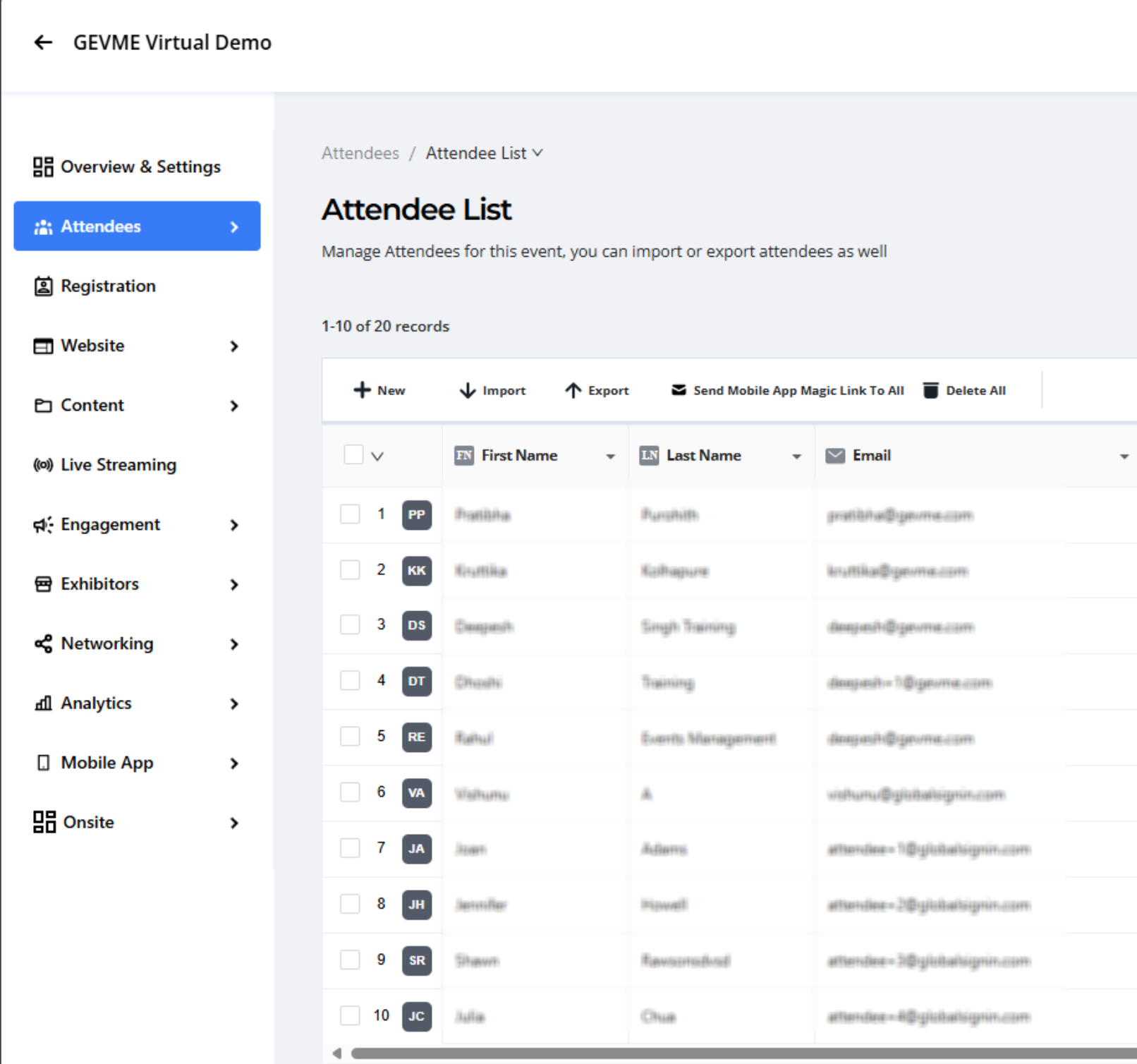Tick the select-all checkbox in table header
Image resolution: width=1137 pixels, height=1064 pixels.
pyautogui.click(x=353, y=455)
